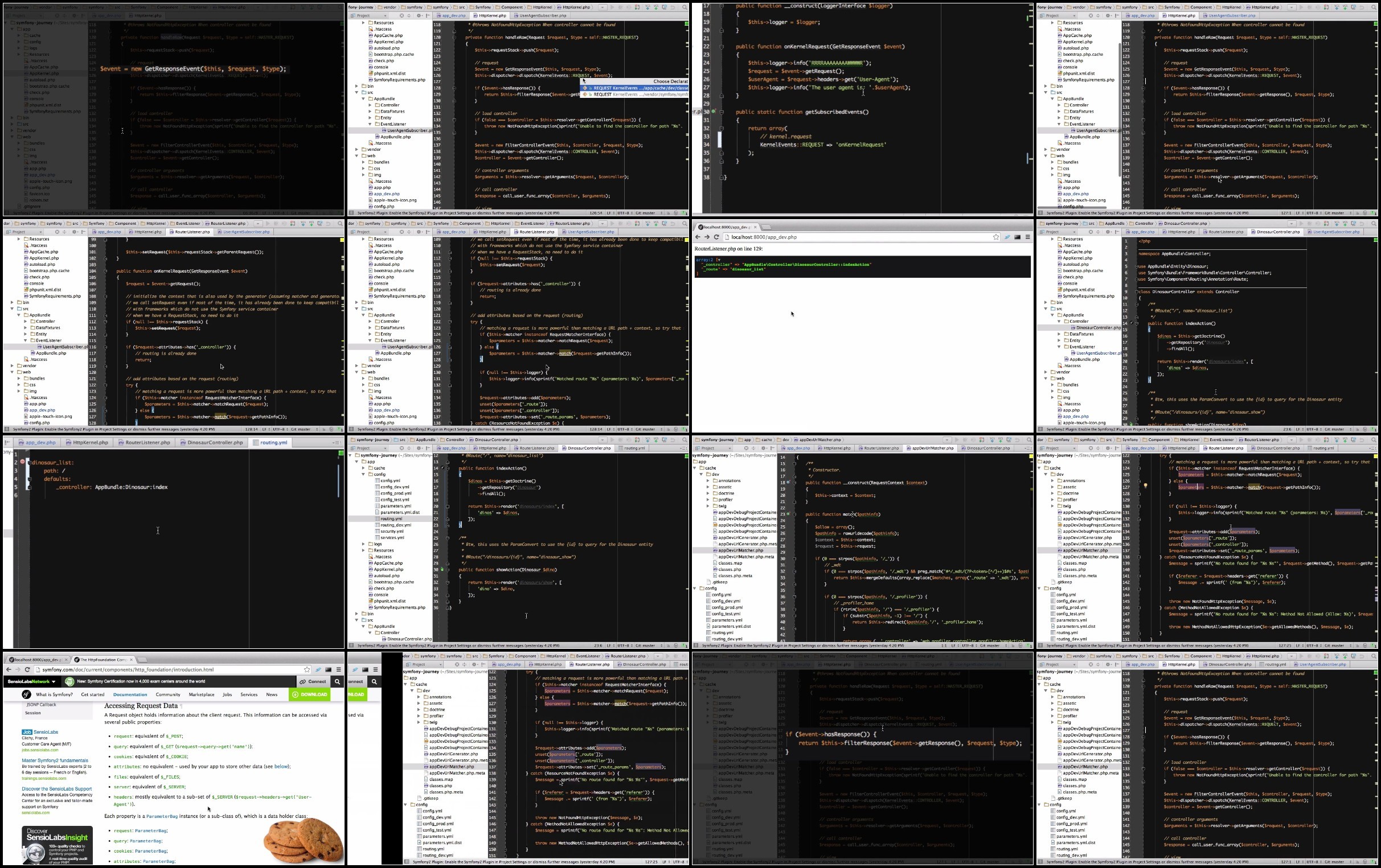1381x868 pixels.
Task: Click certification badge icon in Symfony news bar
Action: (69, 682)
